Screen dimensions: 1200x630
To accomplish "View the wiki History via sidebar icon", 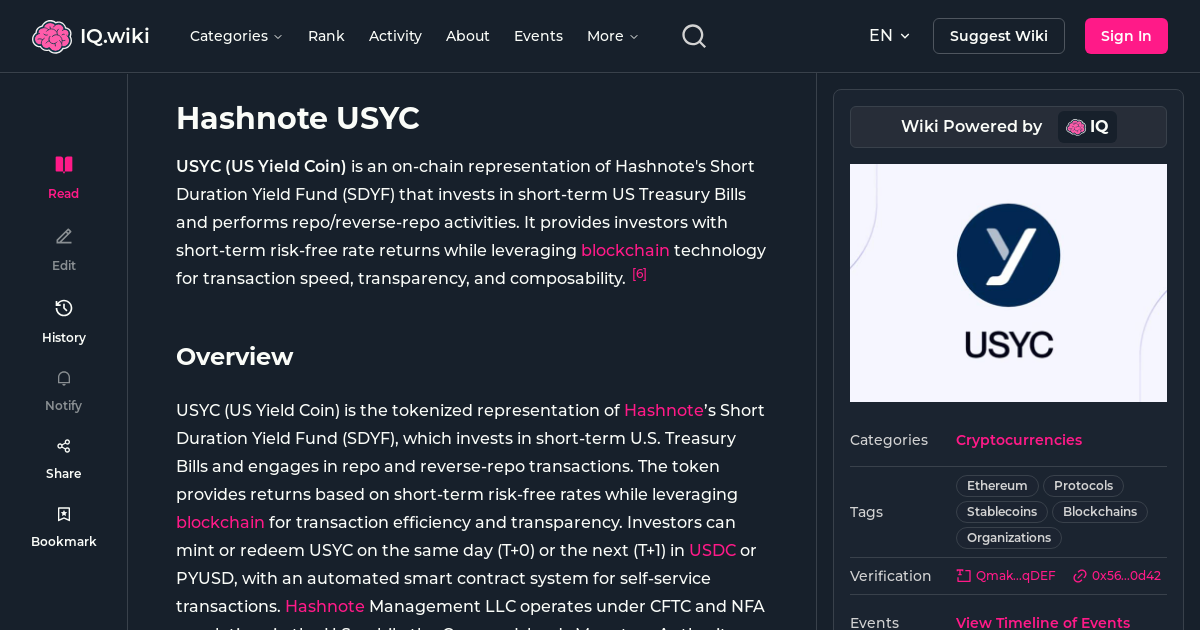I will pyautogui.click(x=63, y=320).
